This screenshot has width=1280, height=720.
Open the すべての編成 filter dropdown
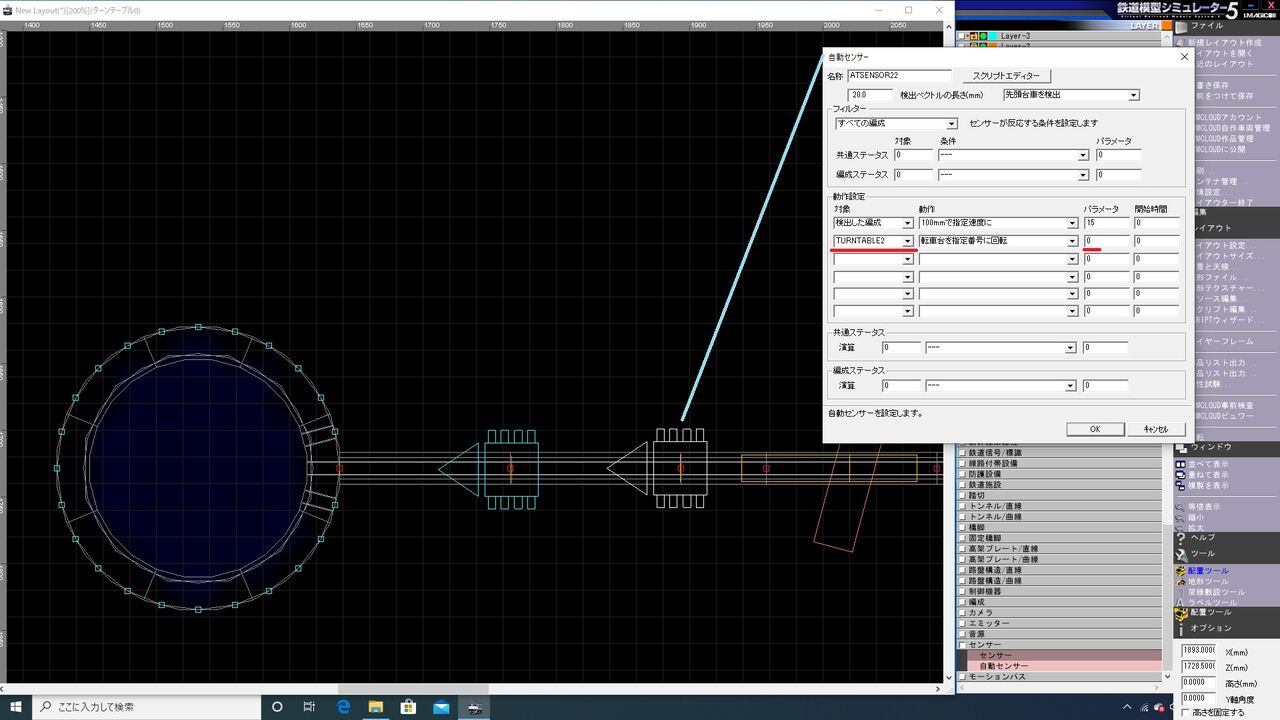(x=952, y=123)
